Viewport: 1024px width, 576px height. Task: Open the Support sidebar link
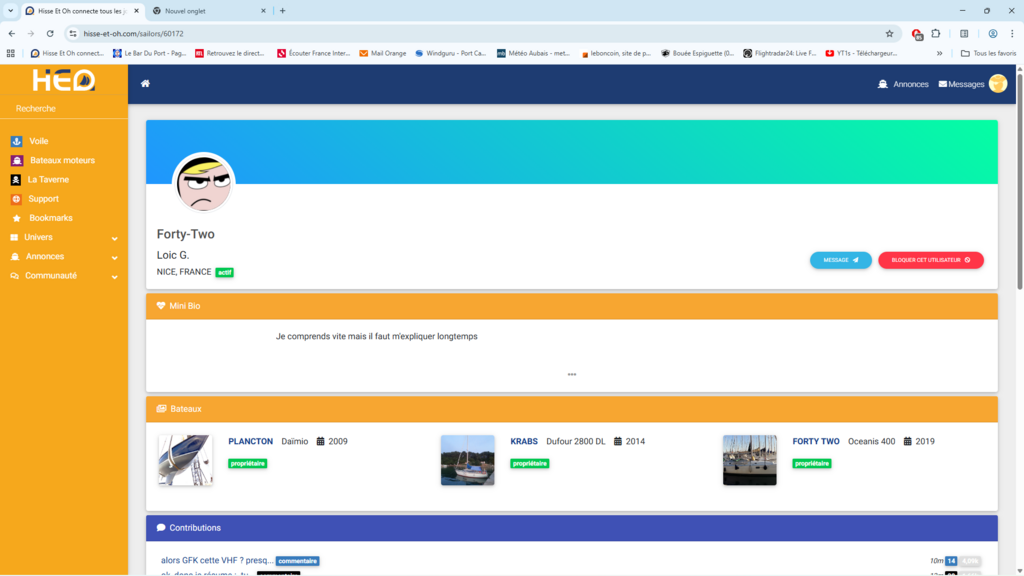coord(43,199)
